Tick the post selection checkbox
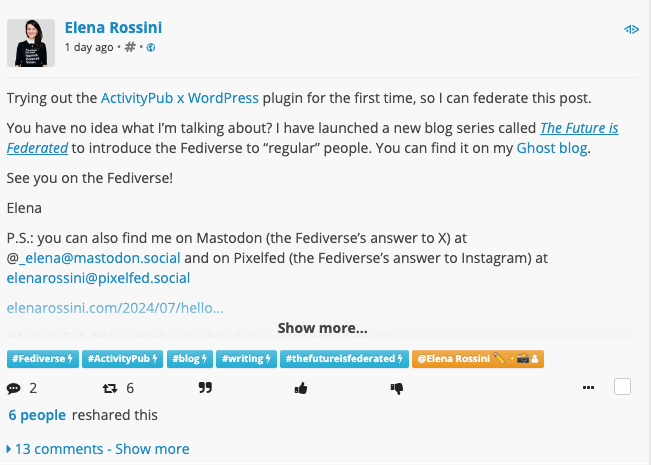This screenshot has height=465, width=651. pos(622,387)
